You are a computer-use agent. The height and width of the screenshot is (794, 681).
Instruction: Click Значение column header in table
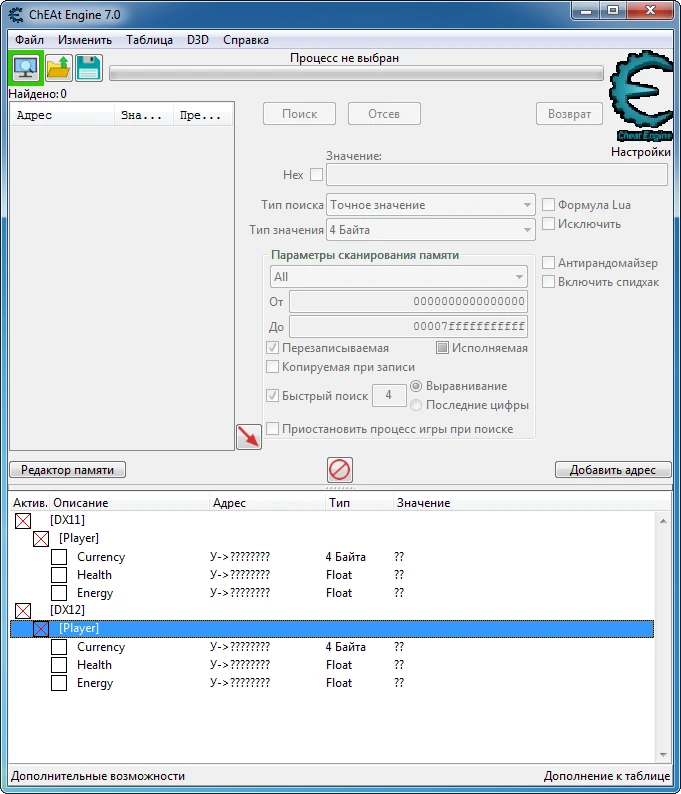click(532, 503)
